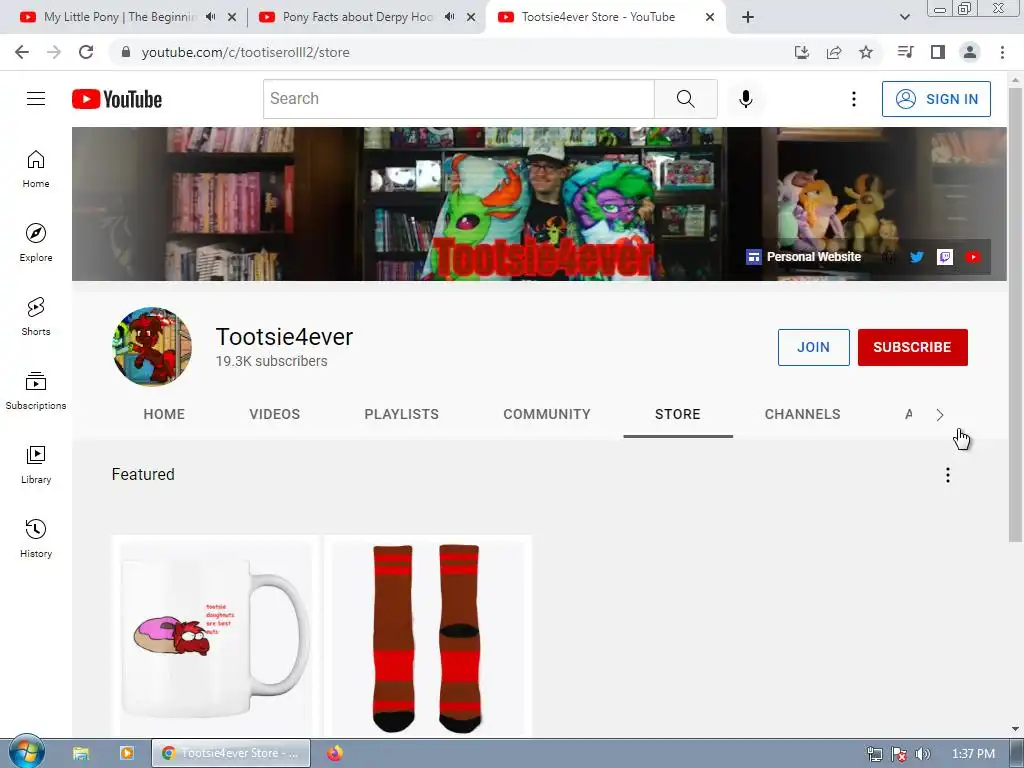This screenshot has height=768, width=1024.
Task: Switch to the My Little Pony browser tab
Action: point(121,17)
